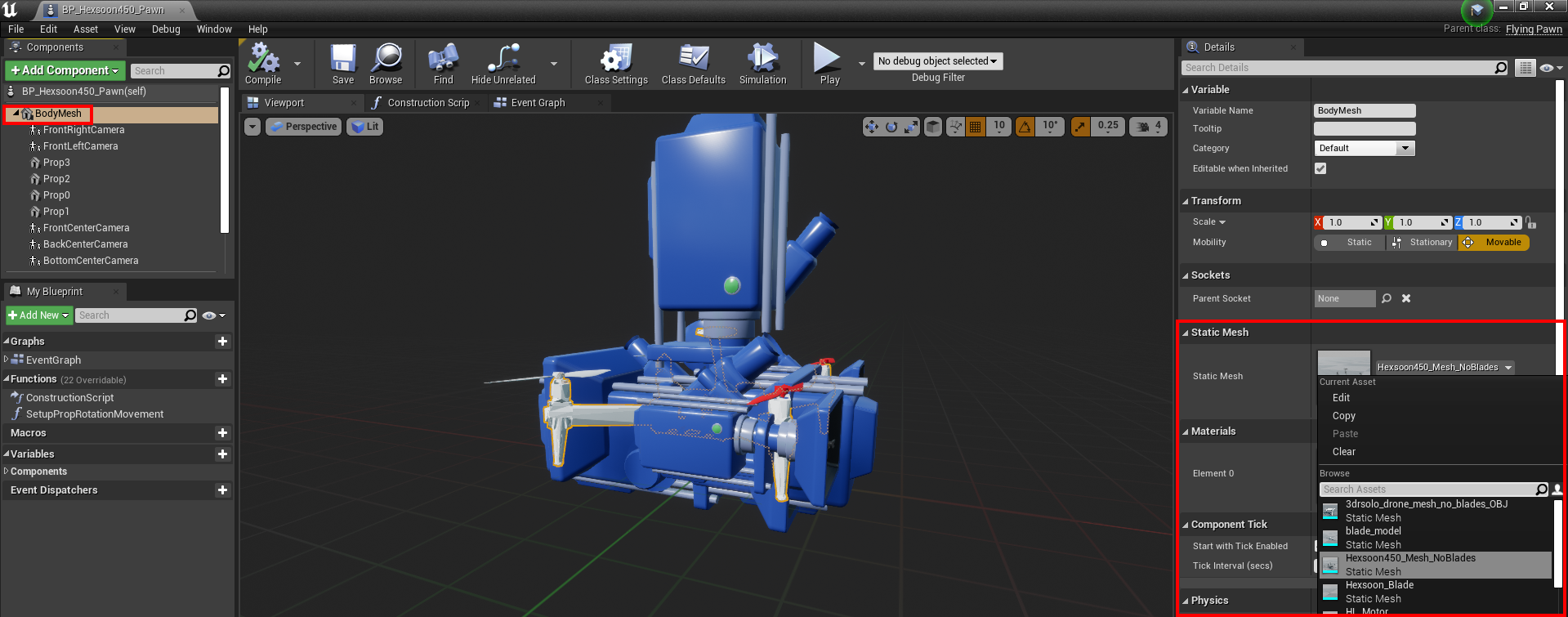Select Hexsoon_Blade static mesh asset
Screen dimensions: 1568x617
point(1436,592)
